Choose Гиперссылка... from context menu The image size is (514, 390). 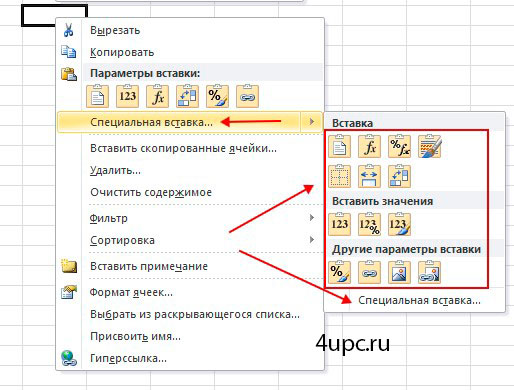(x=128, y=359)
